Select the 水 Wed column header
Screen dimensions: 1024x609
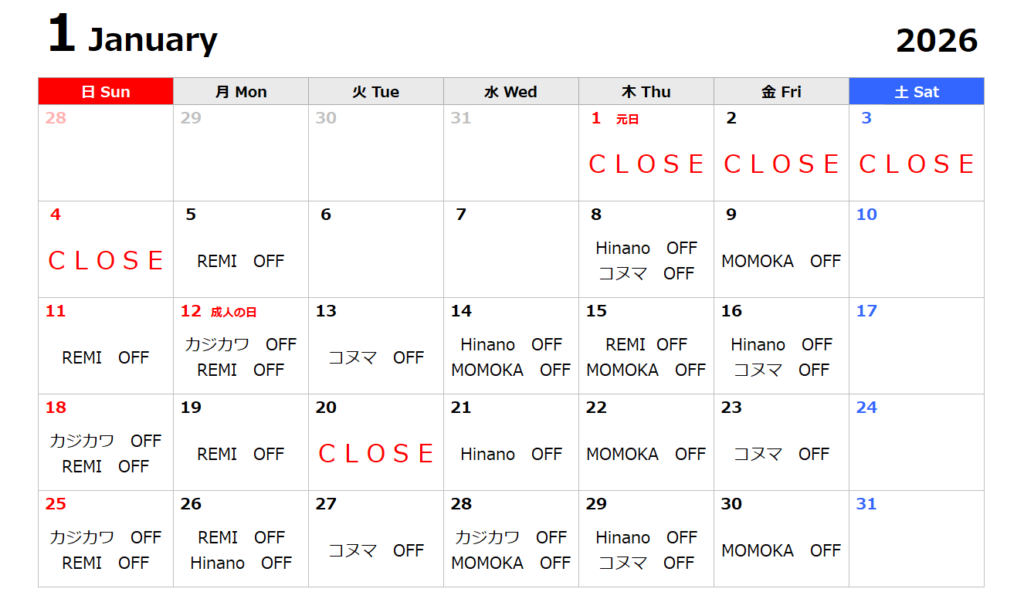[510, 91]
